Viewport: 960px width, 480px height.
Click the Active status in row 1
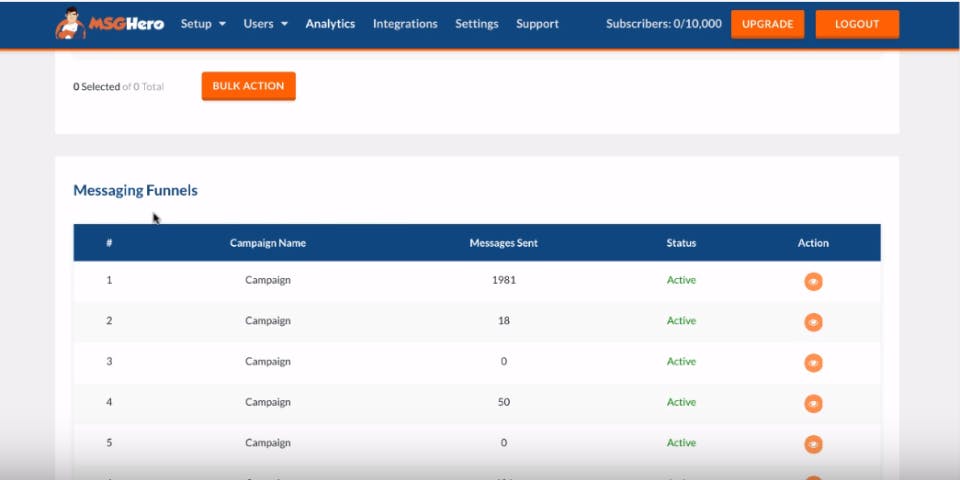point(681,280)
